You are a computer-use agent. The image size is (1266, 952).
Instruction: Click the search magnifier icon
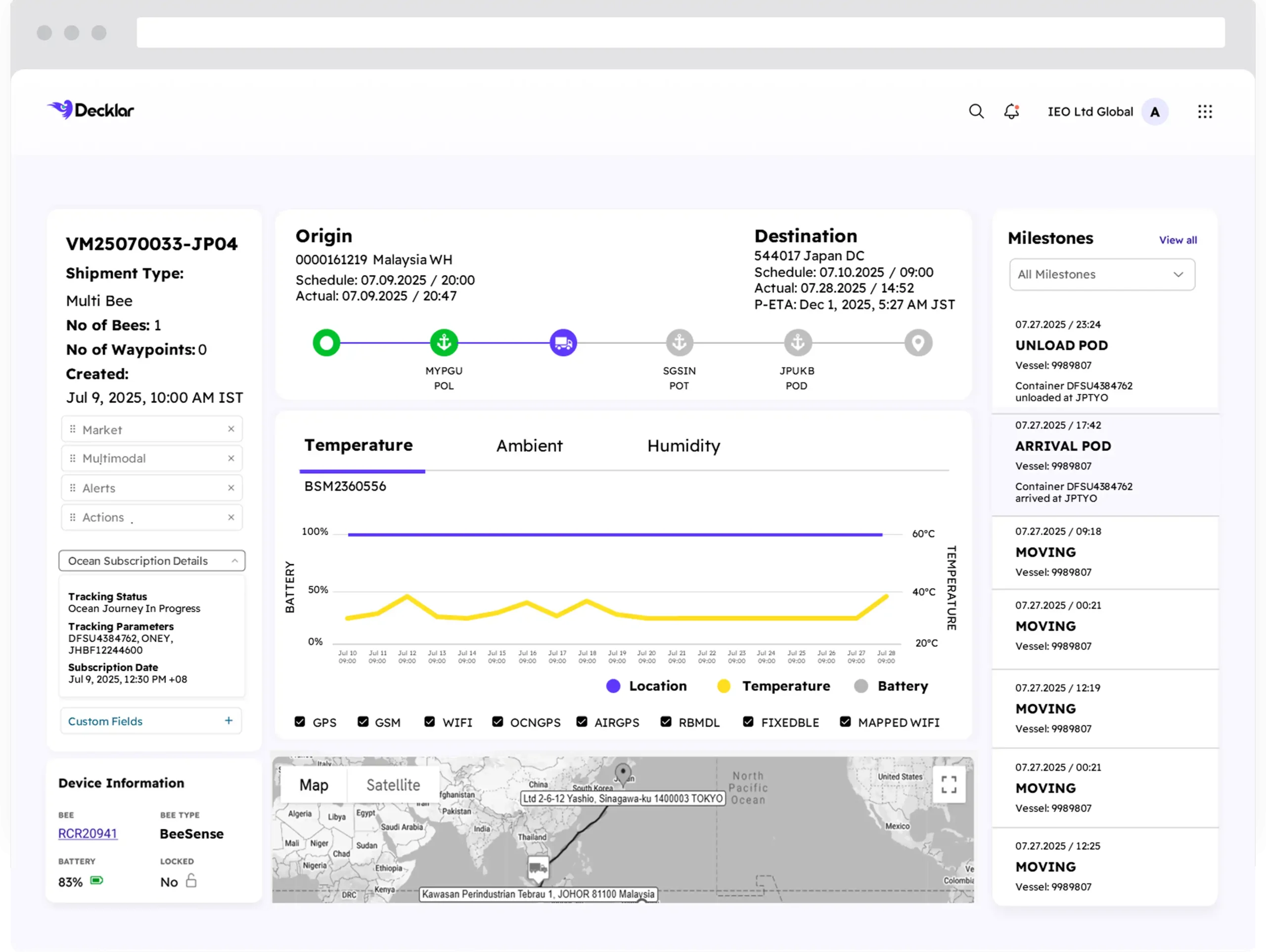click(976, 111)
